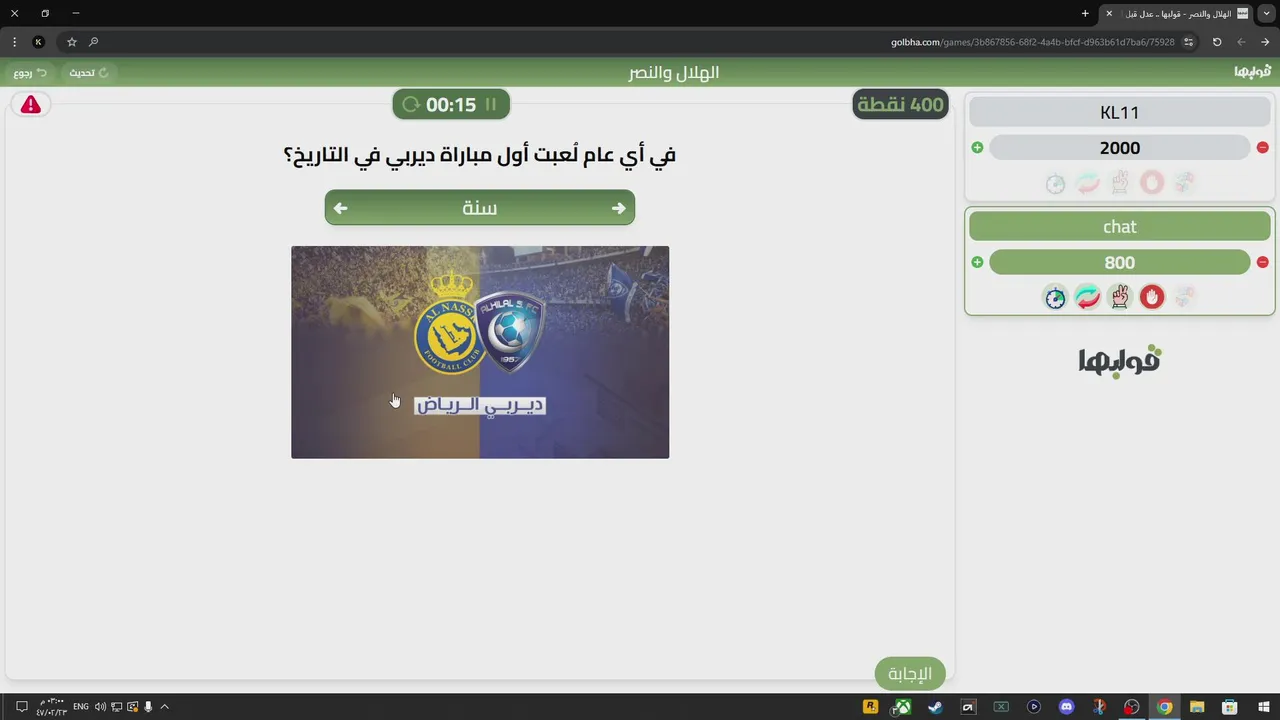
Task: Use KL11 team's dice helper
Action: point(1184,183)
